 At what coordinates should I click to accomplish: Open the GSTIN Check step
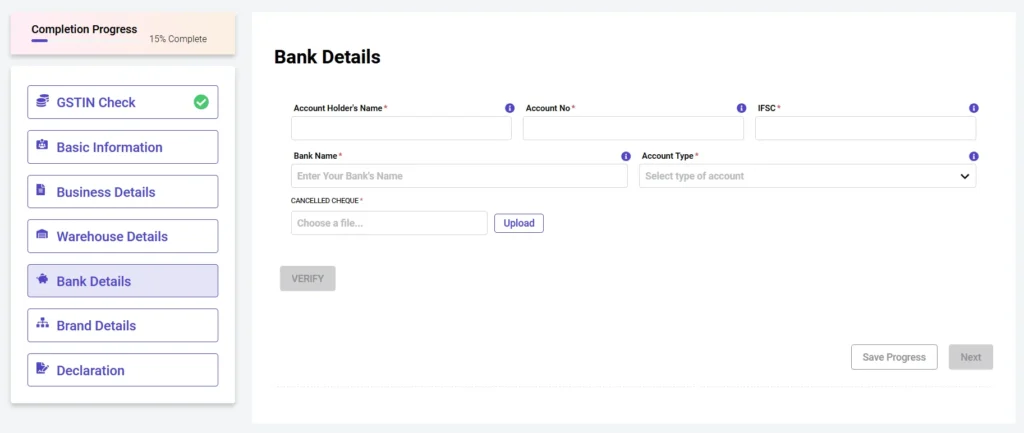pyautogui.click(x=123, y=102)
